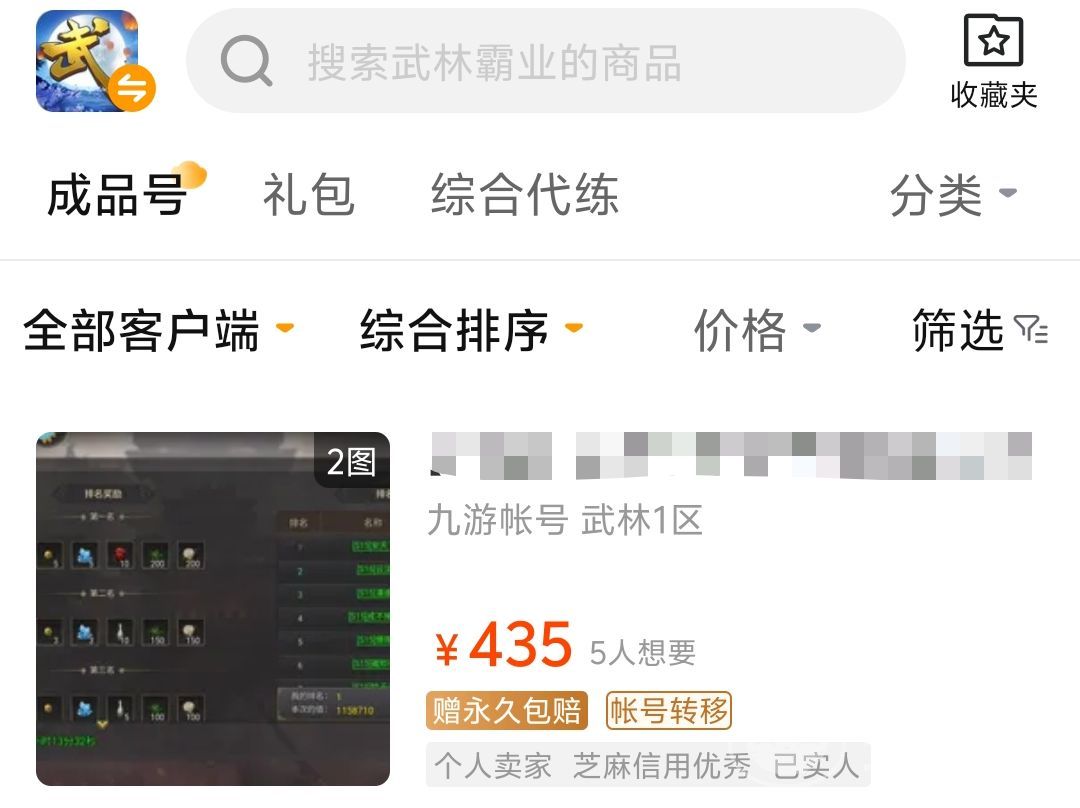The height and width of the screenshot is (808, 1080).
Task: Click the filter funnel icon beside 筛选
Action: click(1031, 329)
